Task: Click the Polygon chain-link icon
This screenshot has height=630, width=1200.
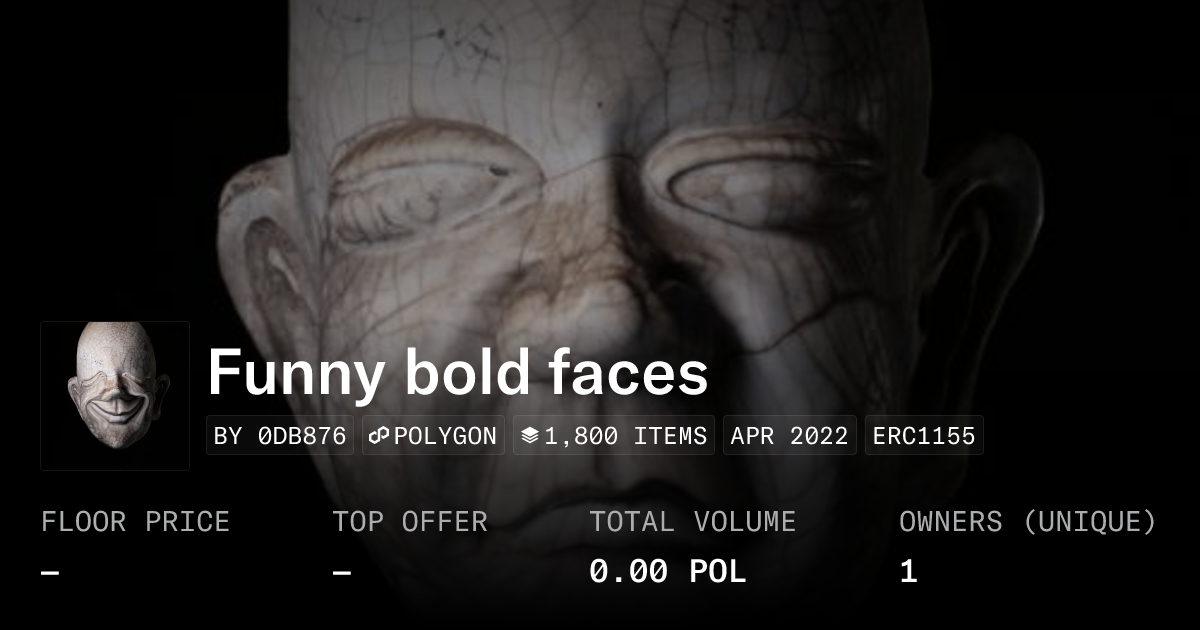Action: (379, 436)
